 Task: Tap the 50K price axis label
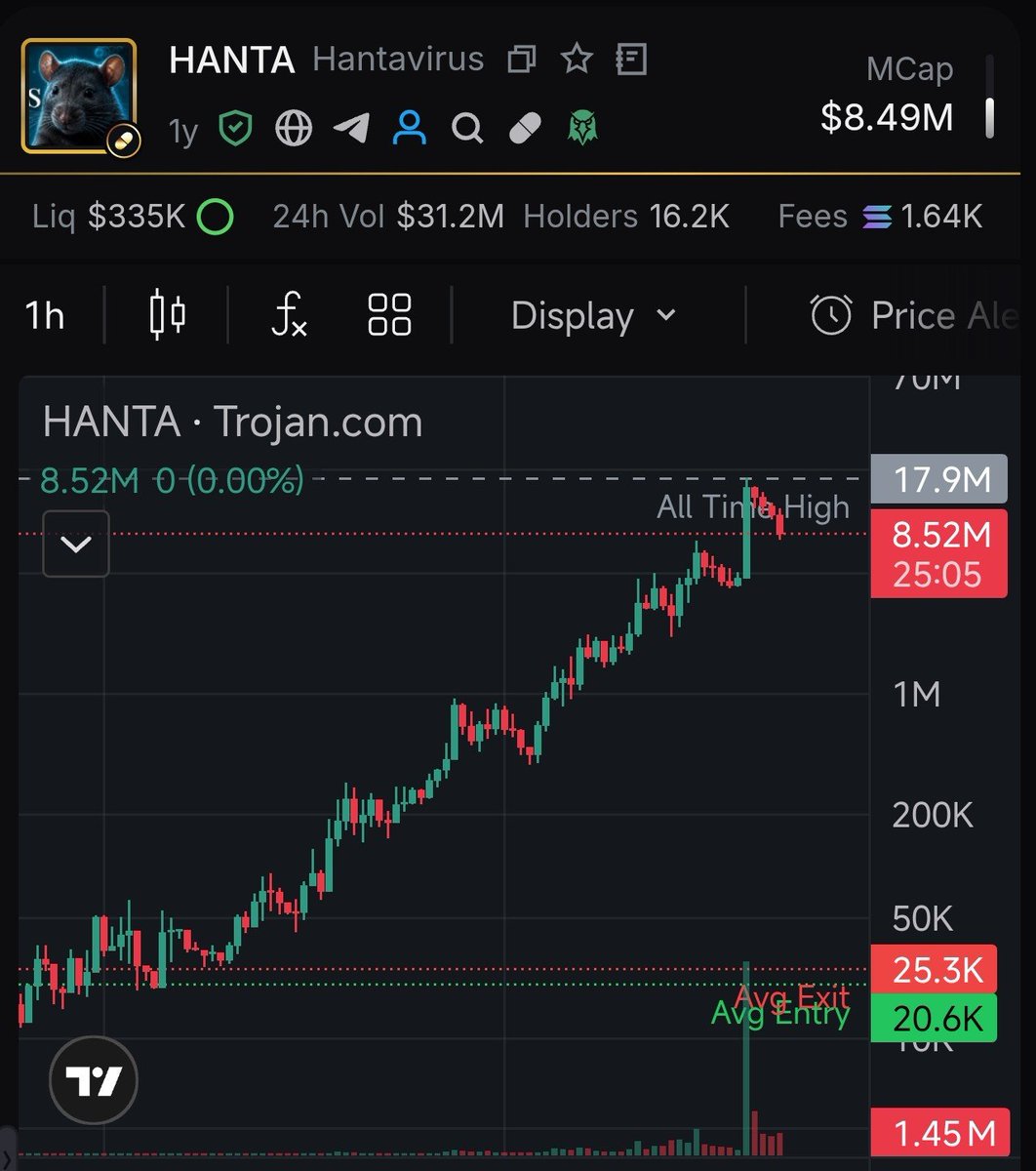pos(923,918)
